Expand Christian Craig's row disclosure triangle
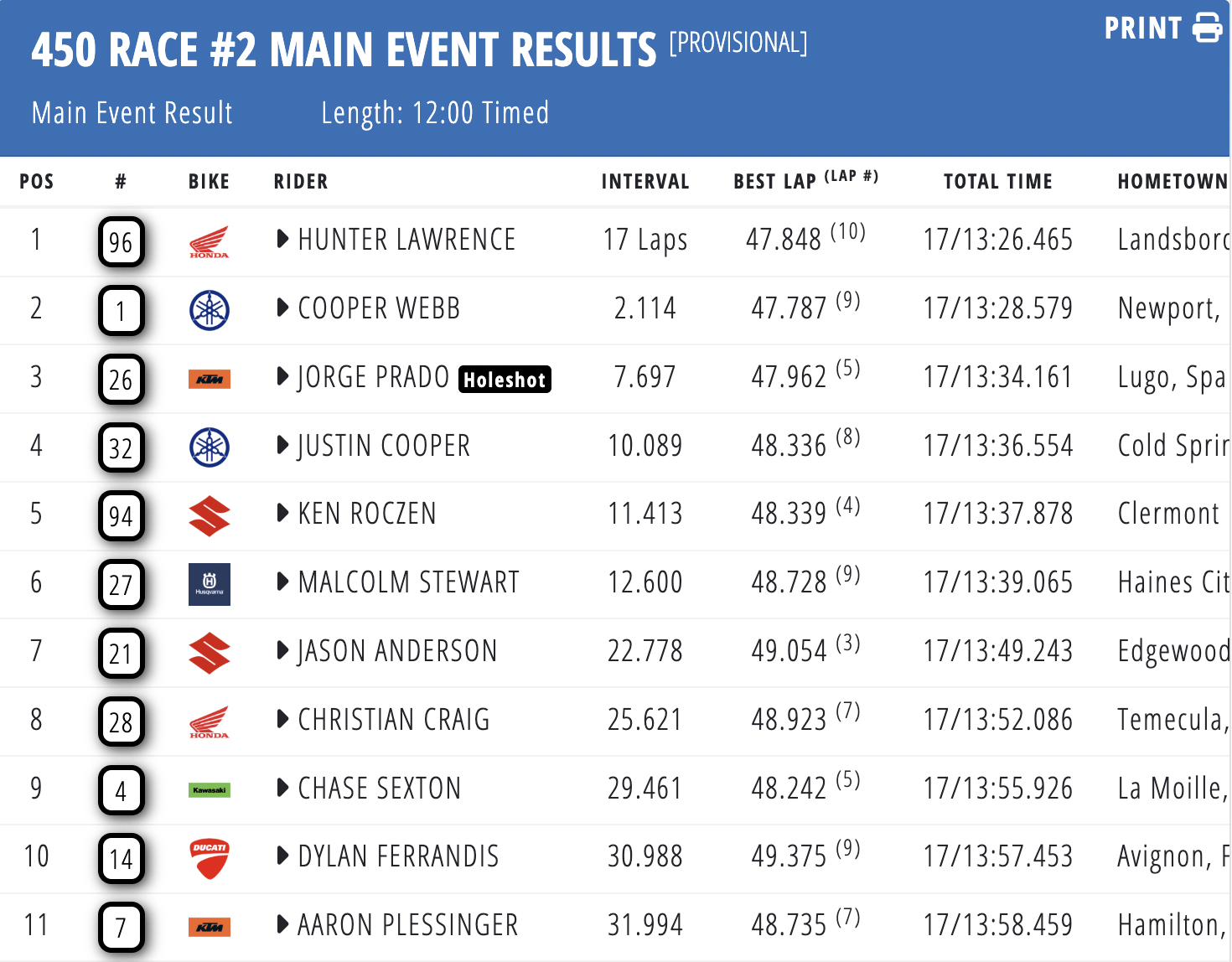This screenshot has height=962, width=1232. (283, 719)
